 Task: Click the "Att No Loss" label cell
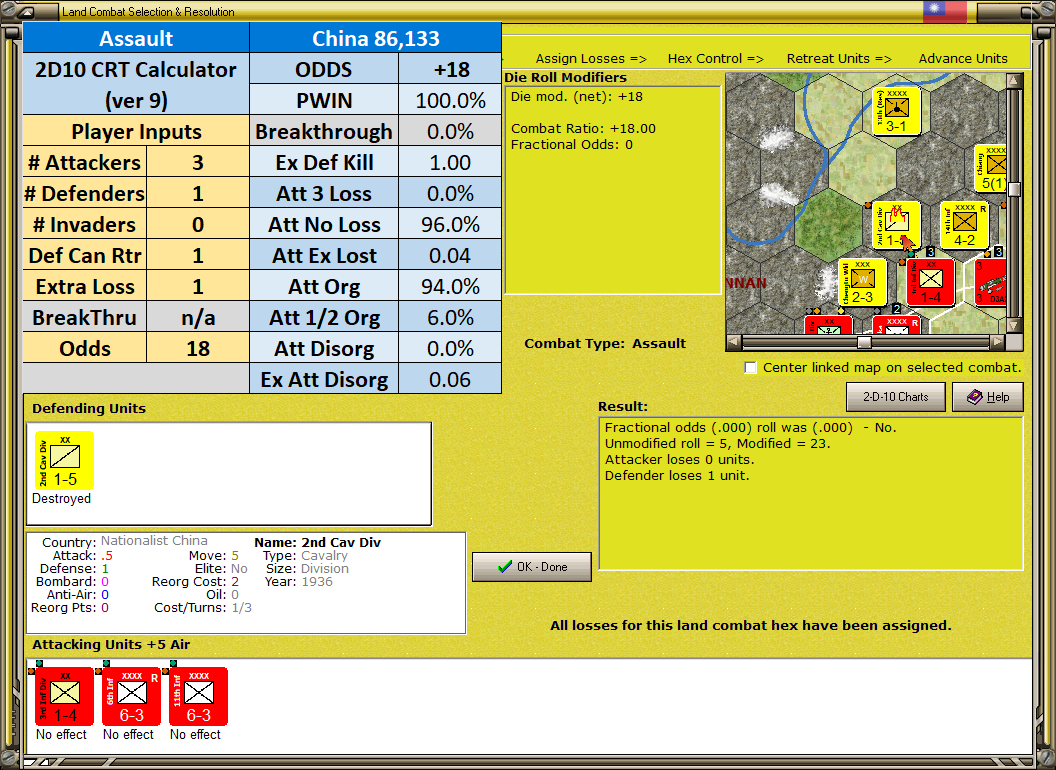[324, 224]
